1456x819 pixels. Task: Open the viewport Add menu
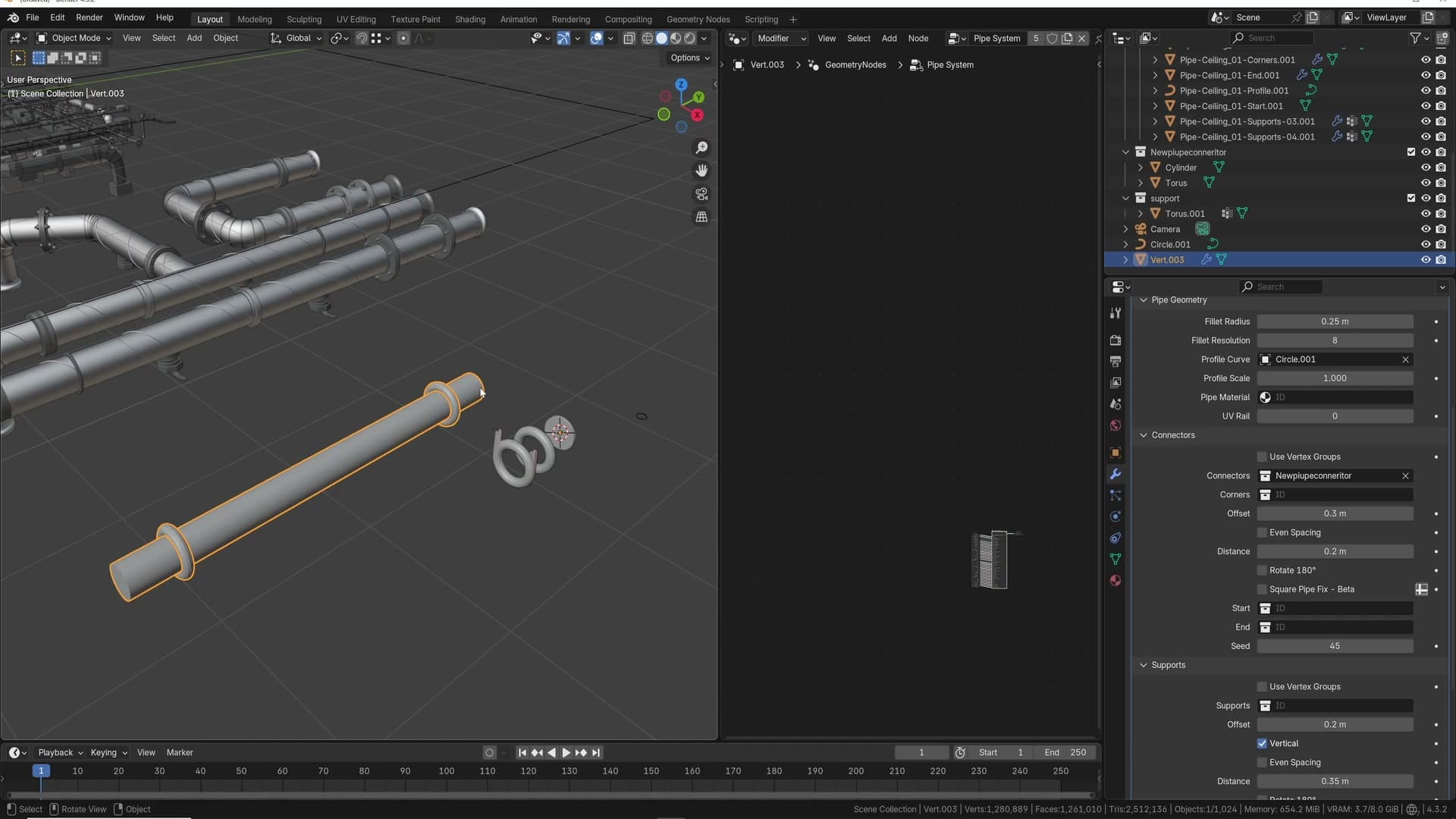click(x=194, y=38)
